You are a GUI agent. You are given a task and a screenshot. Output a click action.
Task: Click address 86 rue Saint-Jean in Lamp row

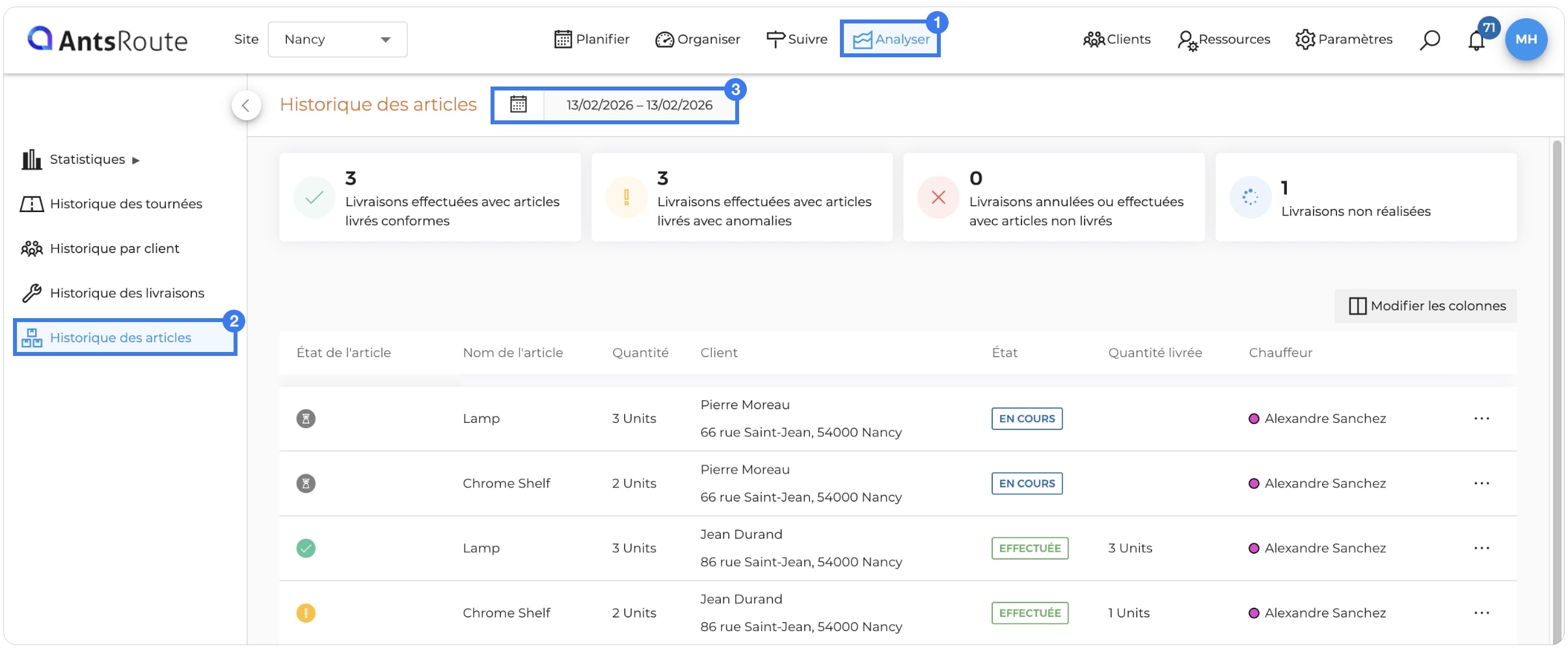(x=801, y=562)
